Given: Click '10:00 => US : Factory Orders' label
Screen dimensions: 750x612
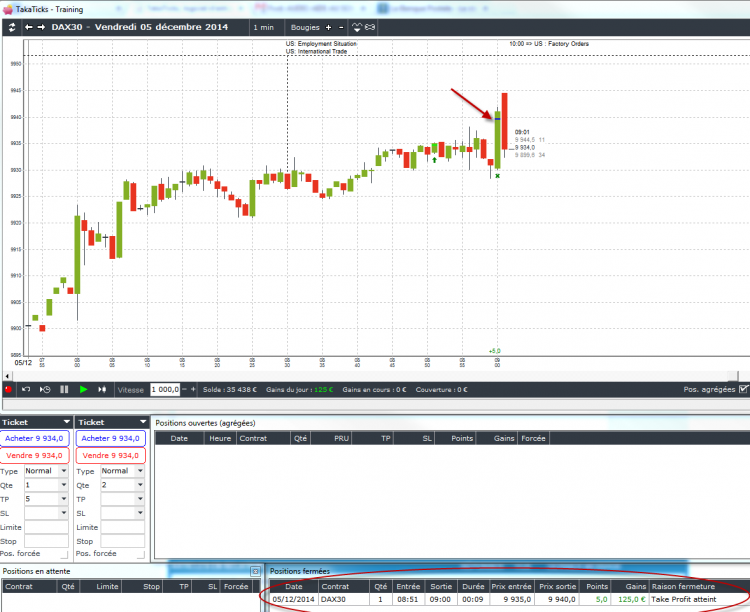Looking at the screenshot, I should coord(549,44).
